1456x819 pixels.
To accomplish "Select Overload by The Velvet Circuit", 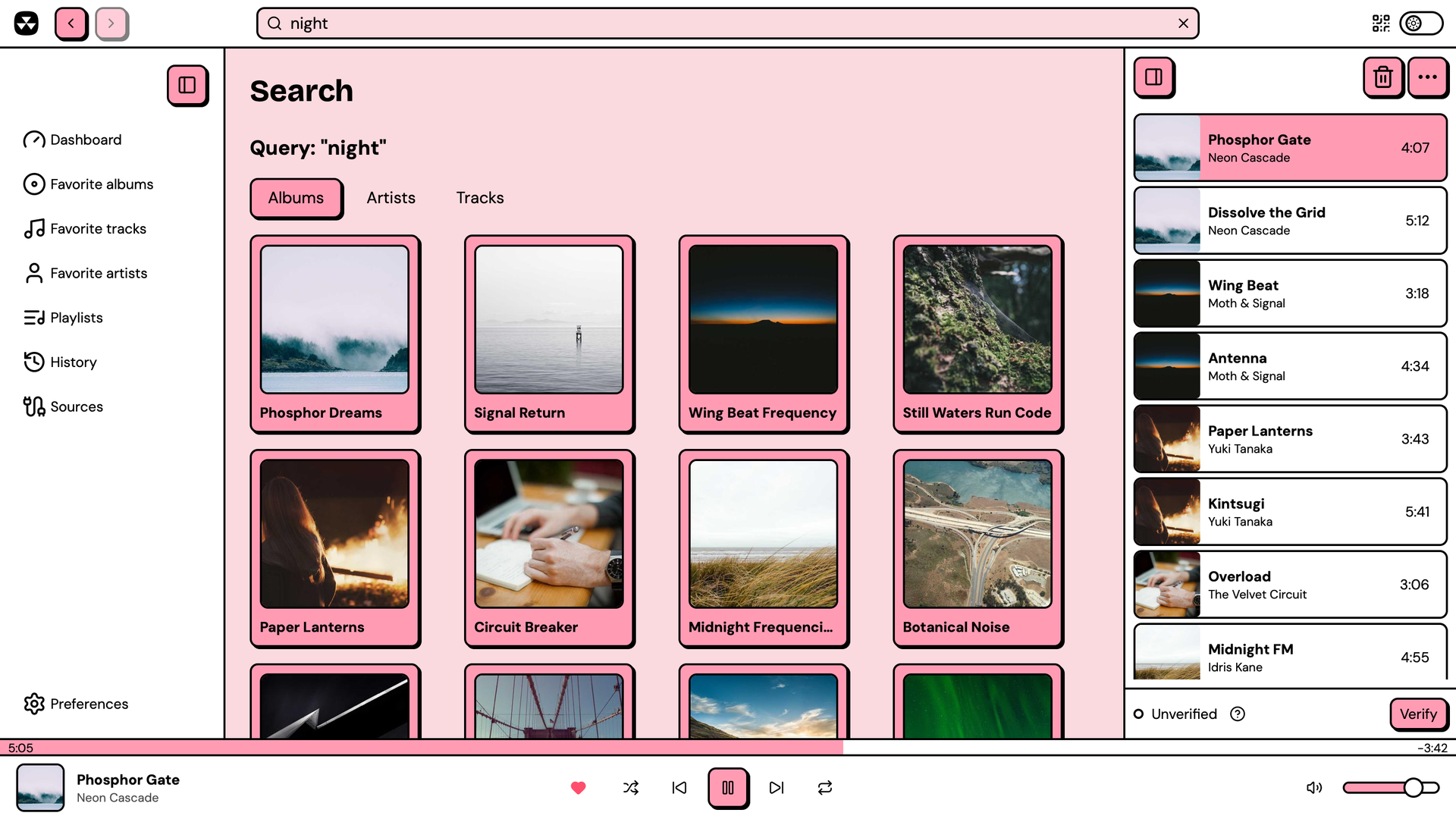I will pos(1290,585).
